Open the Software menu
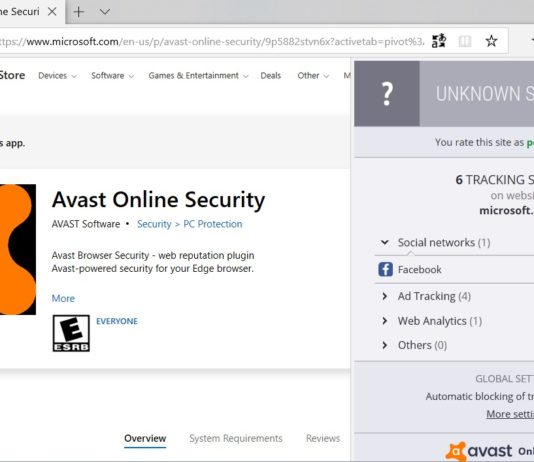The height and width of the screenshot is (462, 534). pos(112,76)
